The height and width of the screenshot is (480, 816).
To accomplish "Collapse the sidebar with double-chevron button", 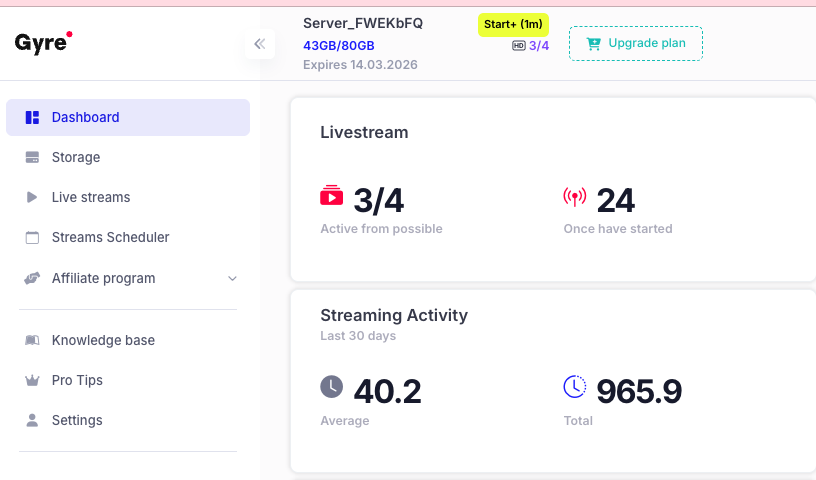I will [259, 44].
